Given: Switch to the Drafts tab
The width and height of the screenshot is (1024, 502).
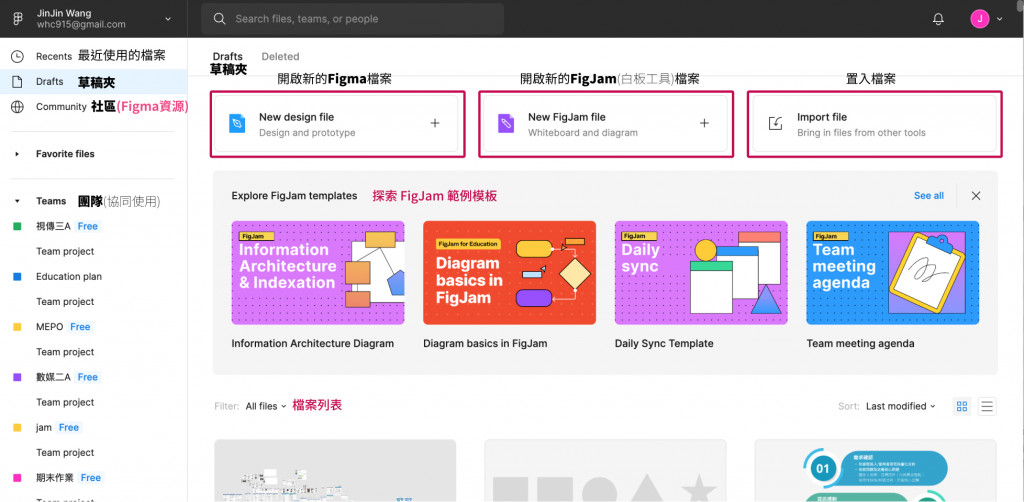Looking at the screenshot, I should click(227, 57).
